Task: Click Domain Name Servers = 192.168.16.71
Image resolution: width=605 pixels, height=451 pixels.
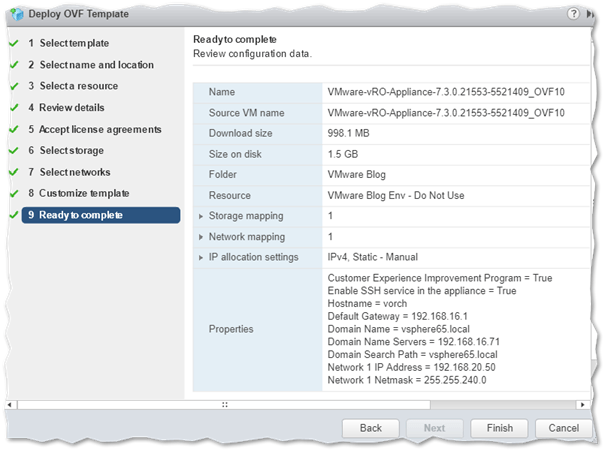Action: pos(414,342)
